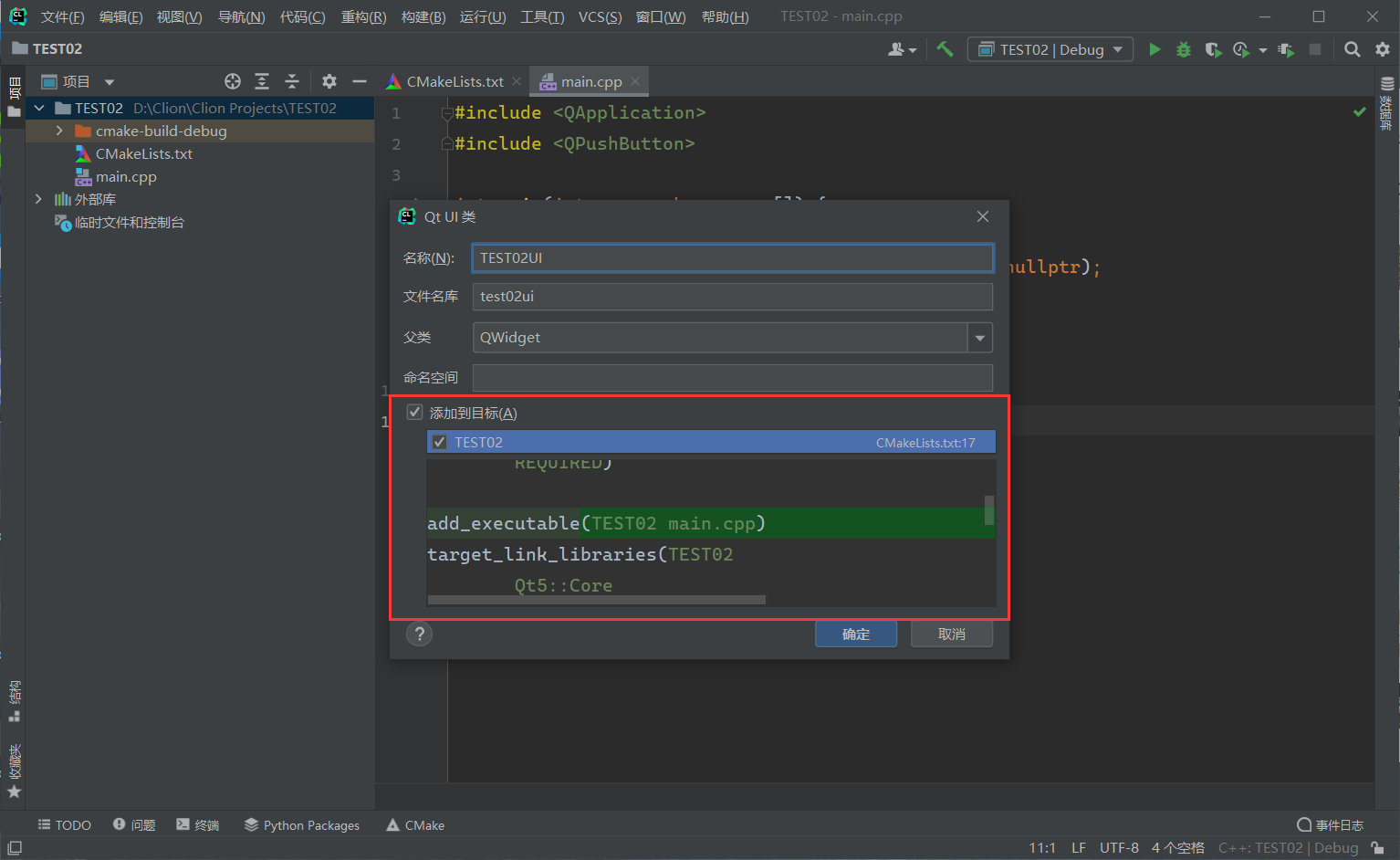Uncheck the TEST02 target entry
1400x860 pixels.
(x=440, y=442)
